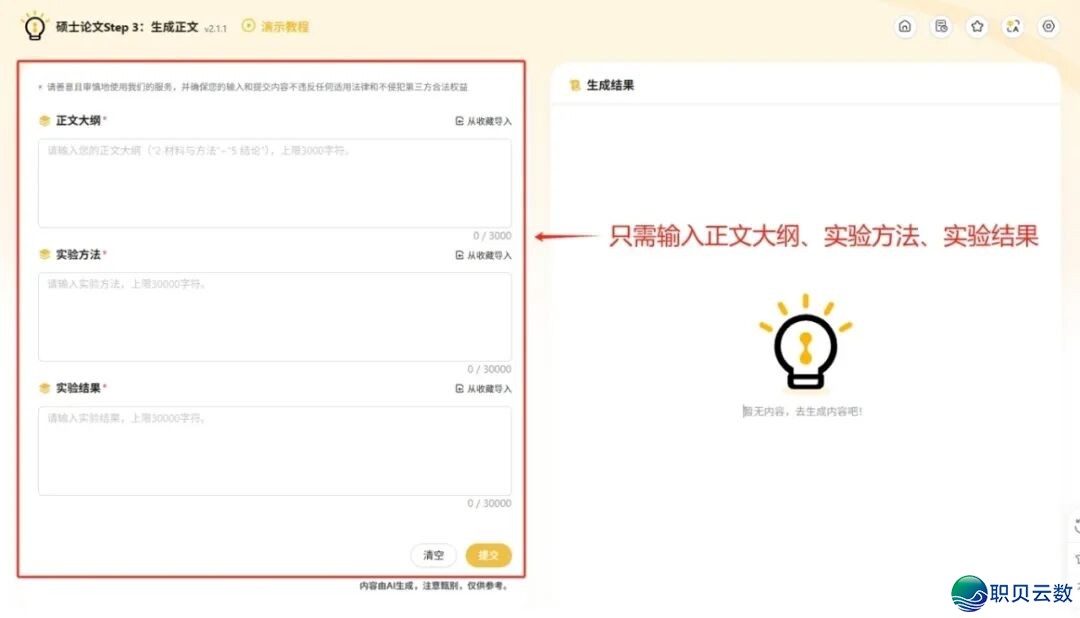Image resolution: width=1080 pixels, height=618 pixels.
Task: Click the 硕士论文Step 3 page title
Action: [127, 27]
